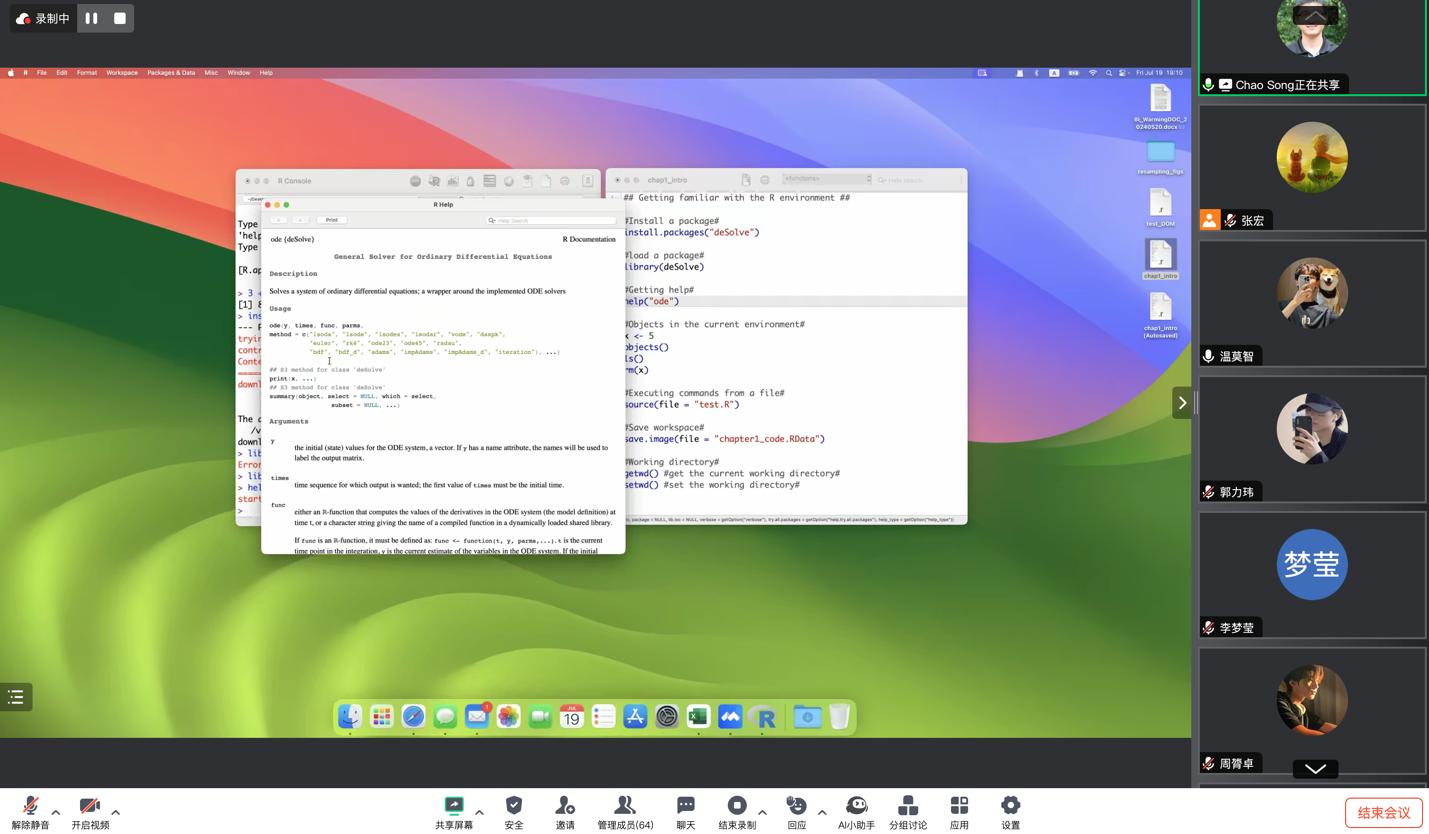Click the list/history icon in R Console toolbar
This screenshot has width=1429, height=834.
490,181
